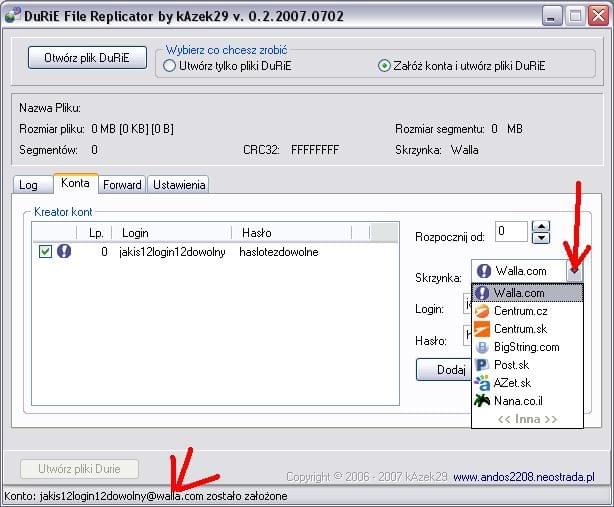Click the Walla.com icon in dropdown list
The height and width of the screenshot is (507, 614).
[482, 293]
